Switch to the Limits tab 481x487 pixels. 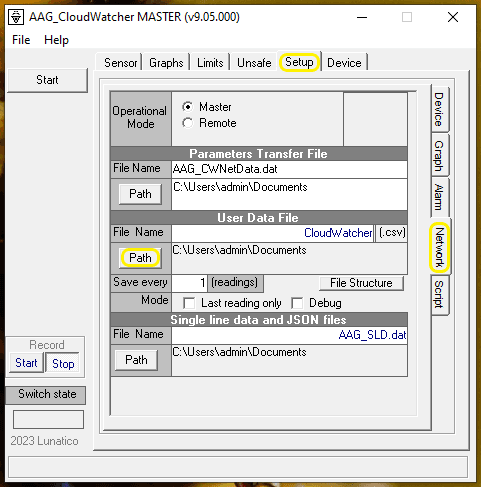coord(210,63)
